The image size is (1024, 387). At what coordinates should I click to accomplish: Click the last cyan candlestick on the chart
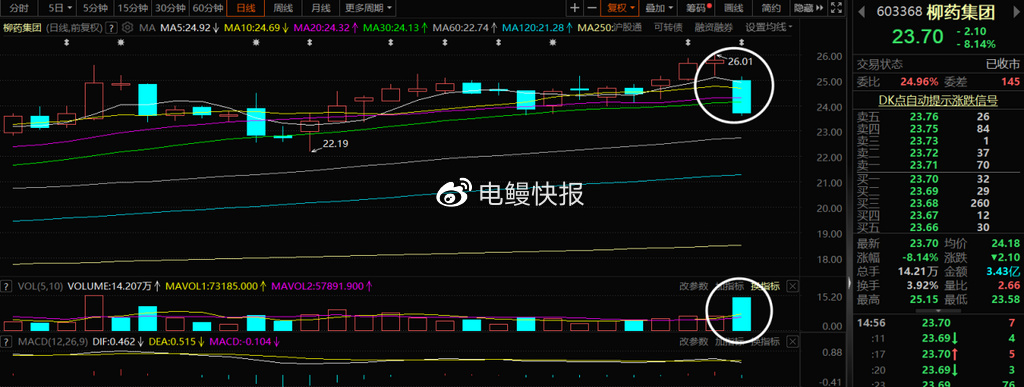pyautogui.click(x=741, y=97)
